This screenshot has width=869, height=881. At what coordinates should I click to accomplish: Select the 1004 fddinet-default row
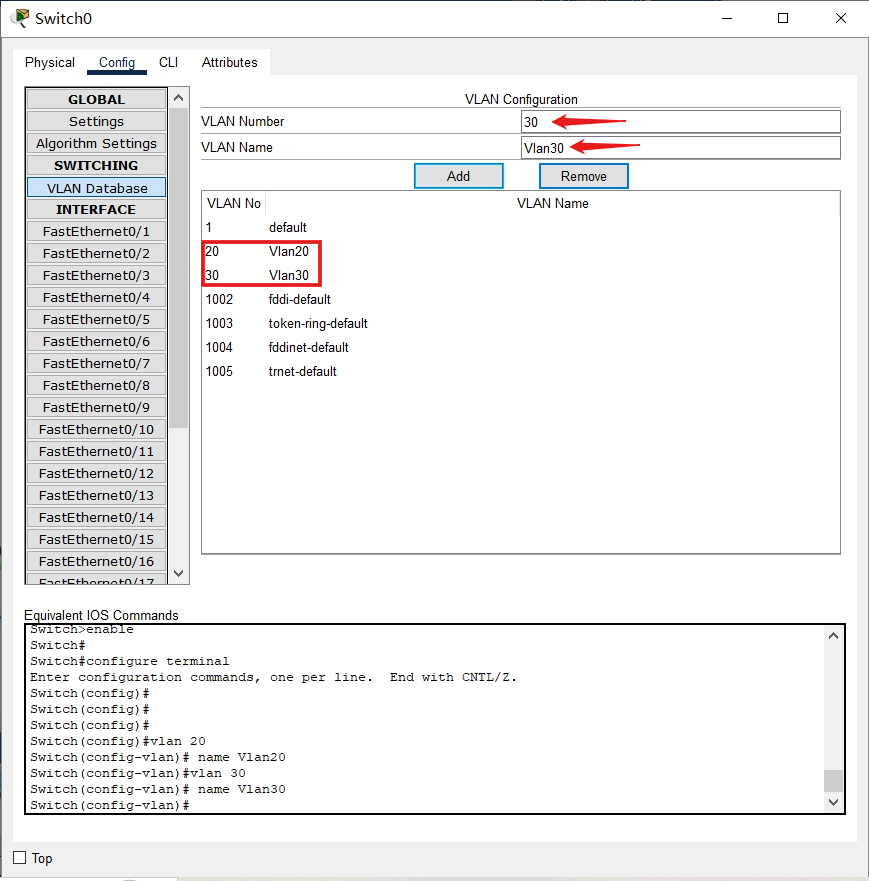point(521,347)
